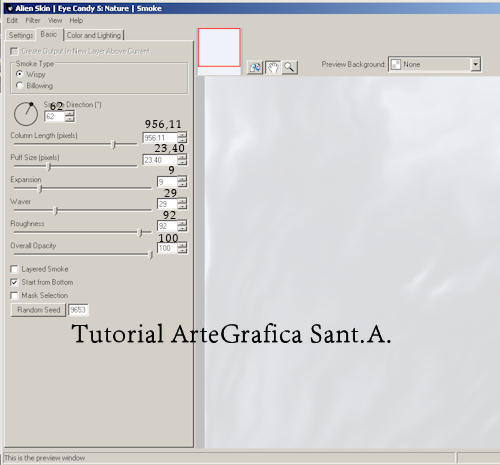Image resolution: width=500 pixels, height=465 pixels.
Task: Click the Random Seed button
Action: 38,310
